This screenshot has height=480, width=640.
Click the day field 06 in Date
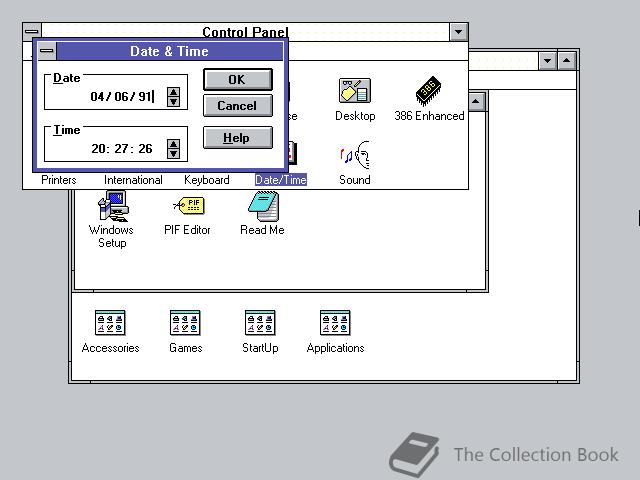point(121,97)
